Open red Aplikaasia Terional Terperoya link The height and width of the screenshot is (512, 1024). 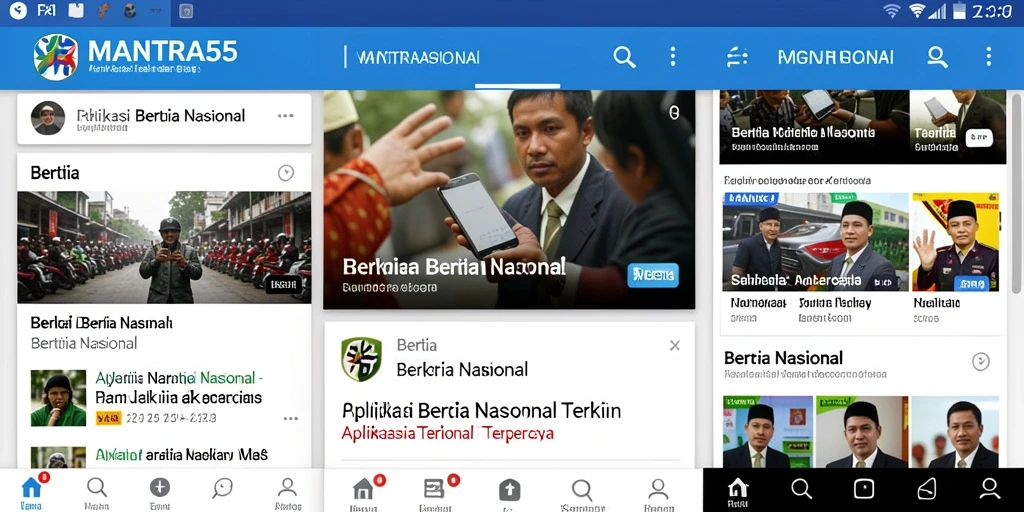(x=448, y=433)
